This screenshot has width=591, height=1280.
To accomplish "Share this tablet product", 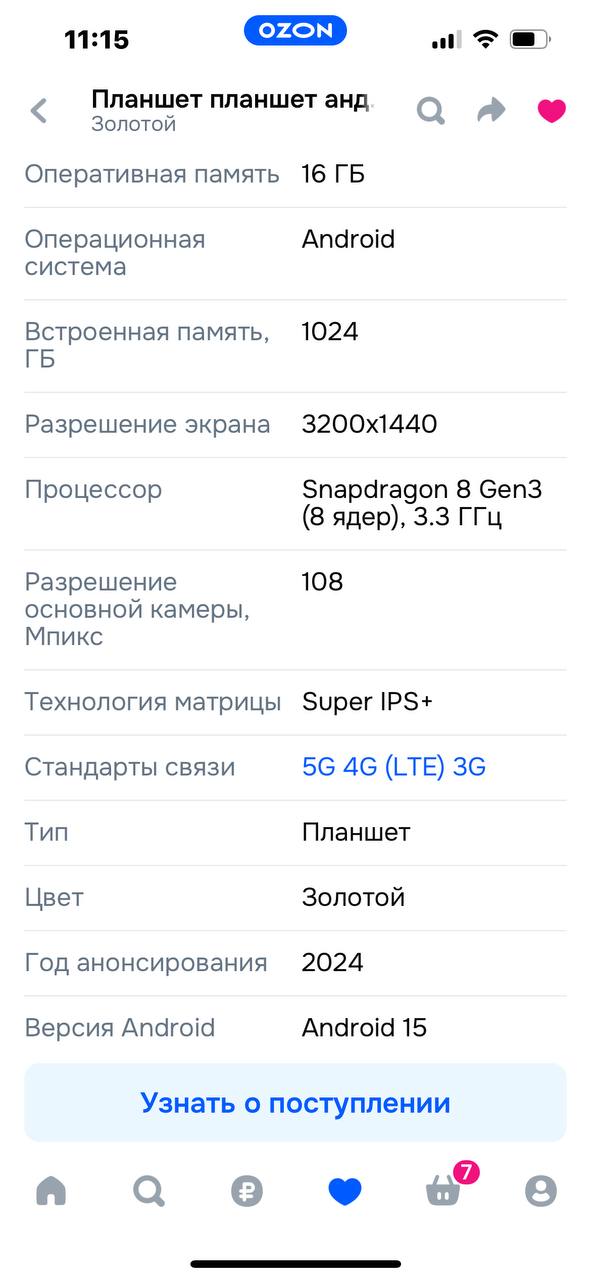I will tap(491, 111).
